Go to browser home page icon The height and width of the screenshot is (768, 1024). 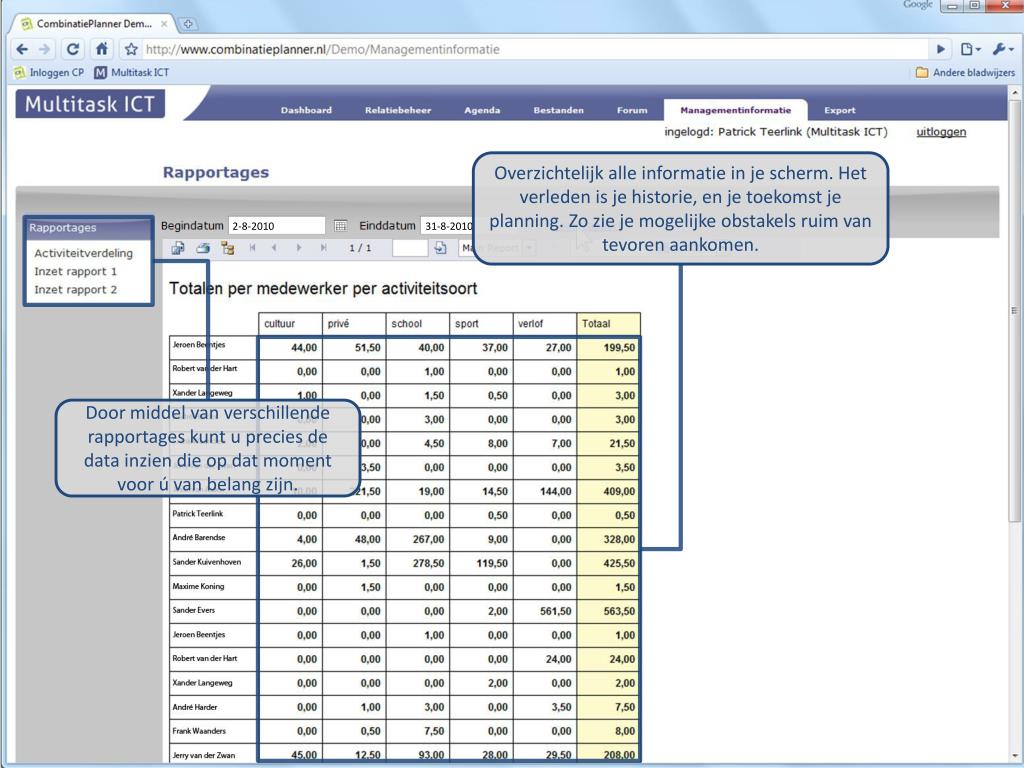[x=102, y=49]
